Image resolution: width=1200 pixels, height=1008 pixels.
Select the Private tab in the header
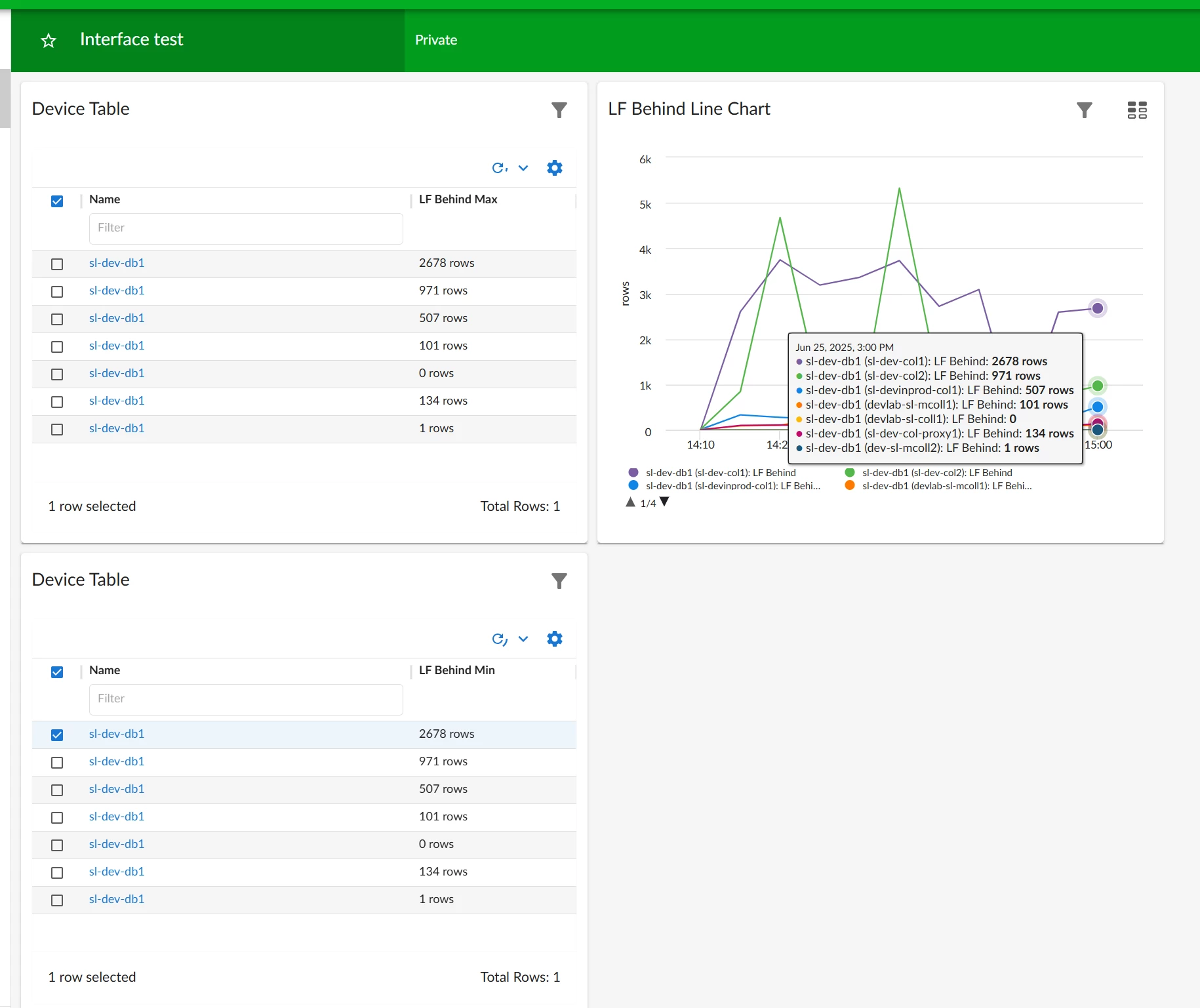pos(436,40)
